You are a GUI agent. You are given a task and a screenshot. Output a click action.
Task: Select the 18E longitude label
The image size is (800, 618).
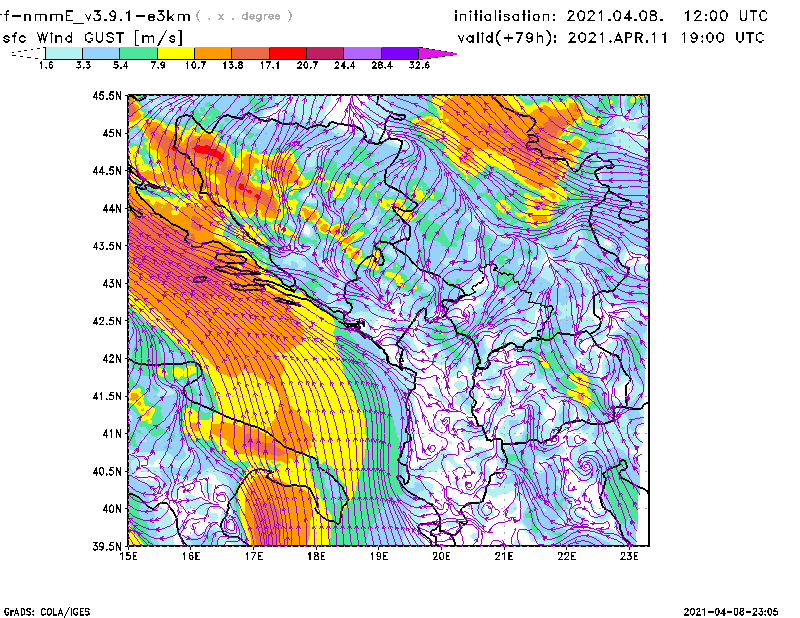pos(316,556)
